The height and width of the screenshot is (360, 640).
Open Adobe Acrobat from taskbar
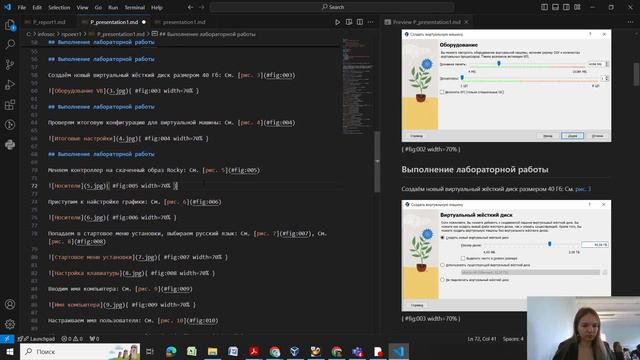click(254, 351)
